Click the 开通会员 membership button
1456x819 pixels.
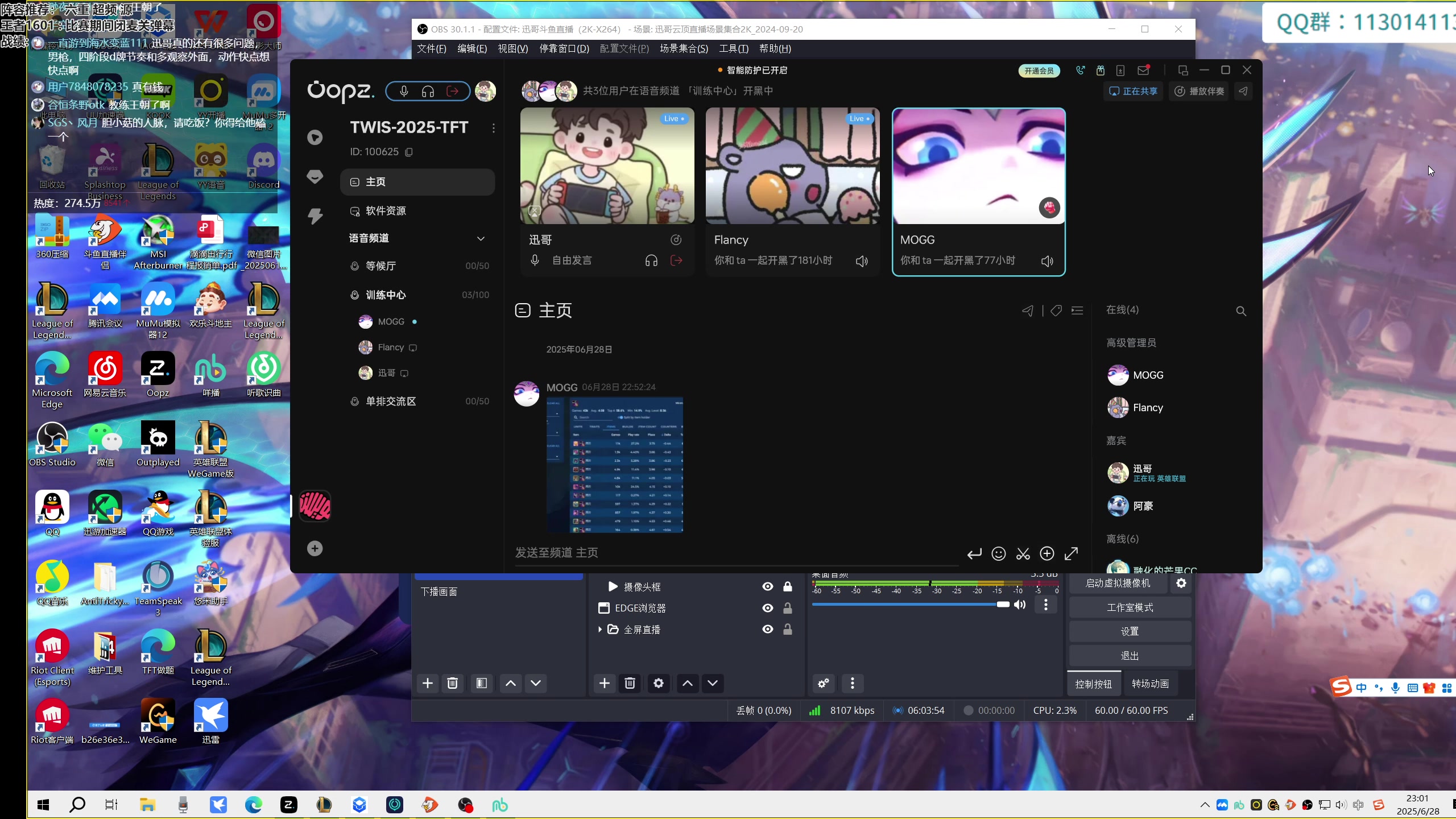[x=1039, y=71]
